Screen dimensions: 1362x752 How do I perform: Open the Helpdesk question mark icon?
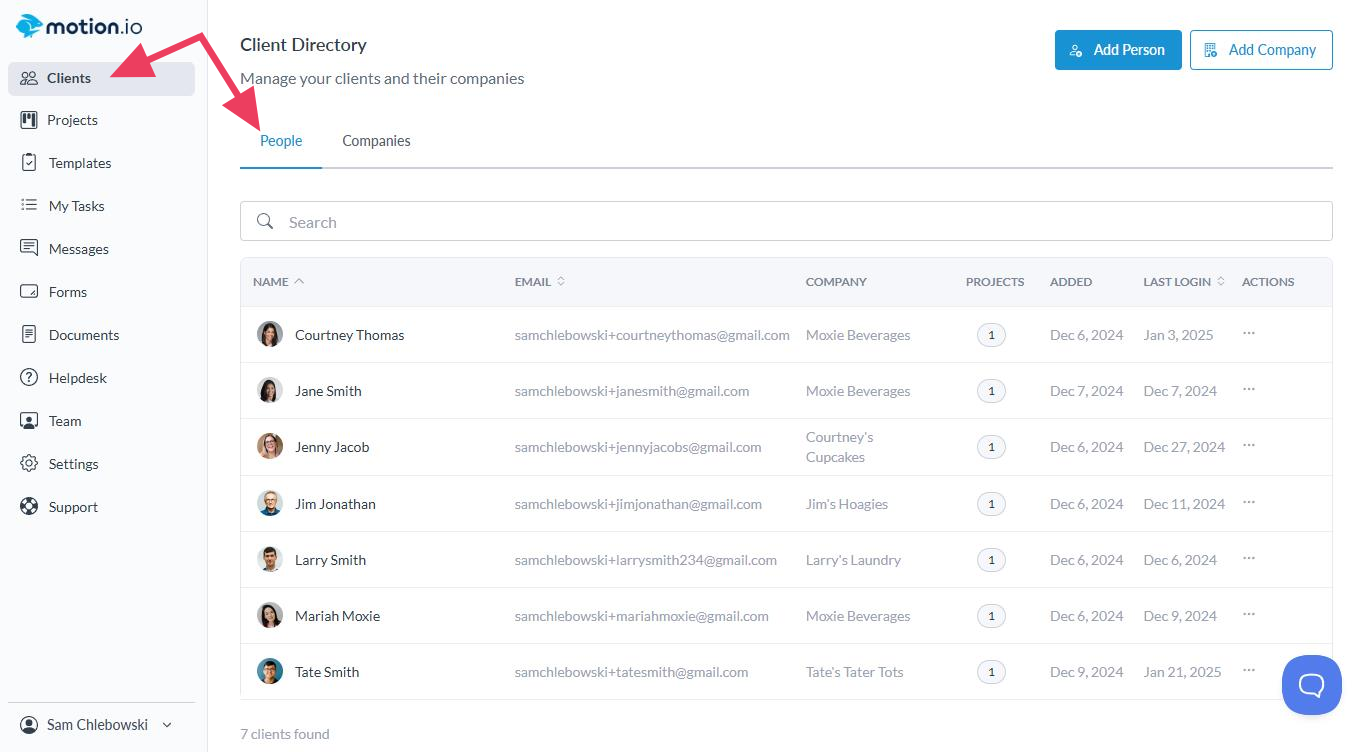tap(29, 378)
